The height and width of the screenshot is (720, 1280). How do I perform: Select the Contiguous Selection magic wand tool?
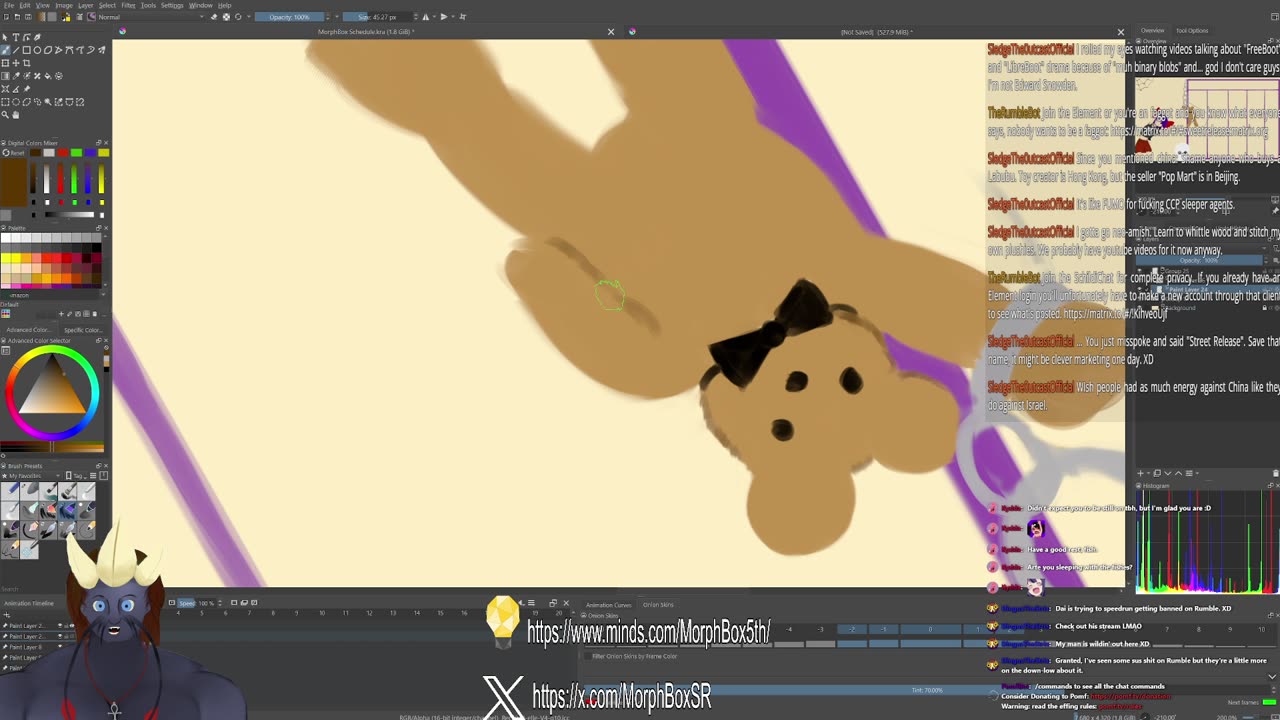(48, 102)
